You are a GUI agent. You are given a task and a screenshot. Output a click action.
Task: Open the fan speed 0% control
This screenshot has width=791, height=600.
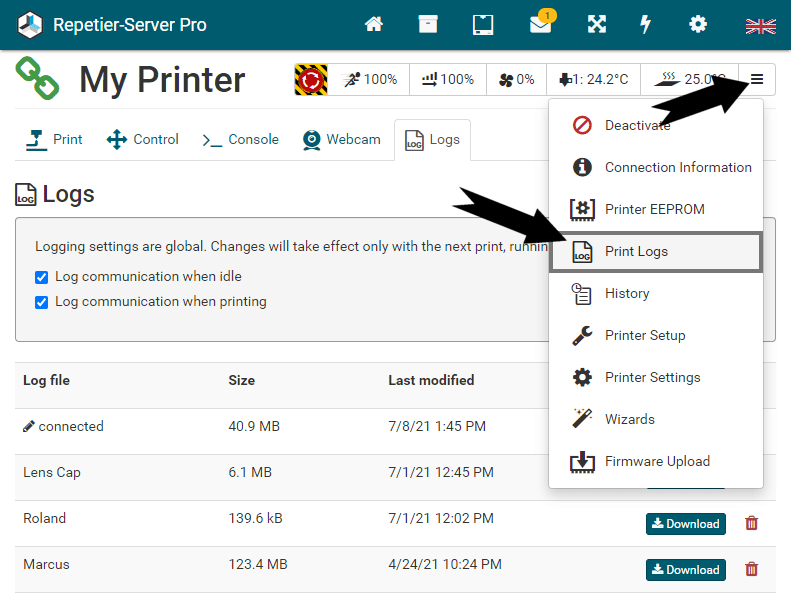coord(516,80)
